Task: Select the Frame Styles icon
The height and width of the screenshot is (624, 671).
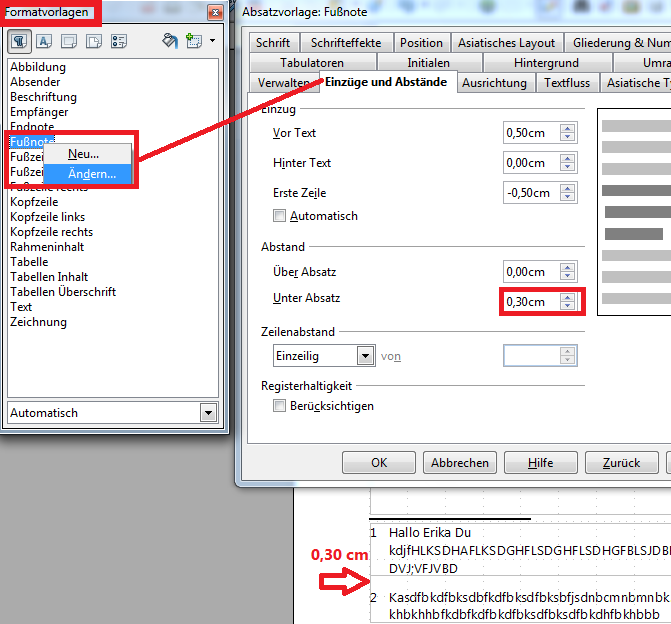Action: pyautogui.click(x=69, y=41)
